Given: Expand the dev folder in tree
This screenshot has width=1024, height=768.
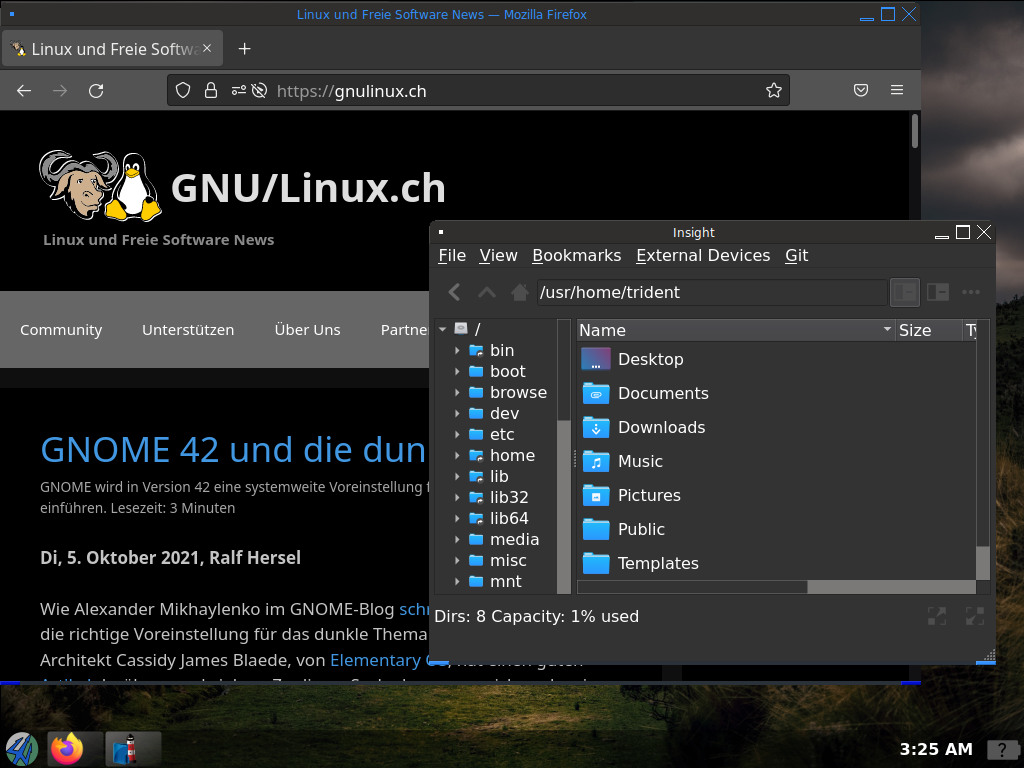Looking at the screenshot, I should [x=457, y=413].
